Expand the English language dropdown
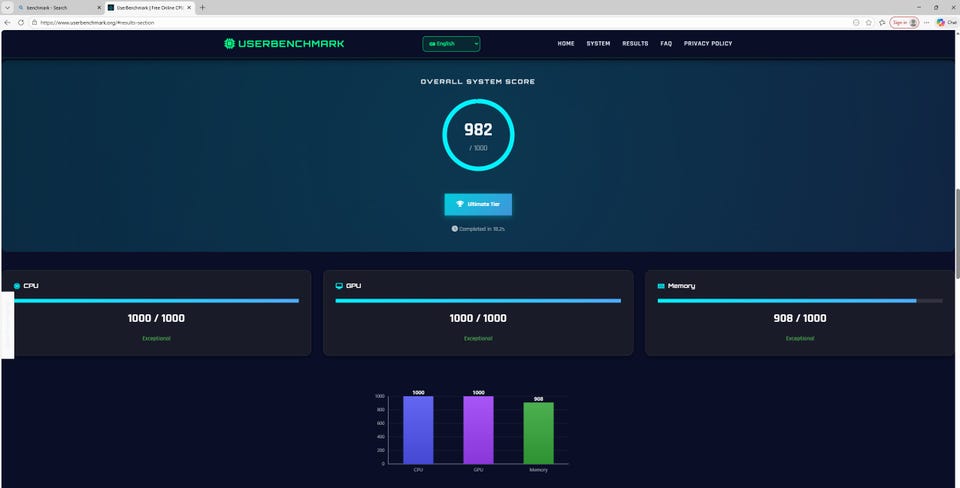 (451, 43)
